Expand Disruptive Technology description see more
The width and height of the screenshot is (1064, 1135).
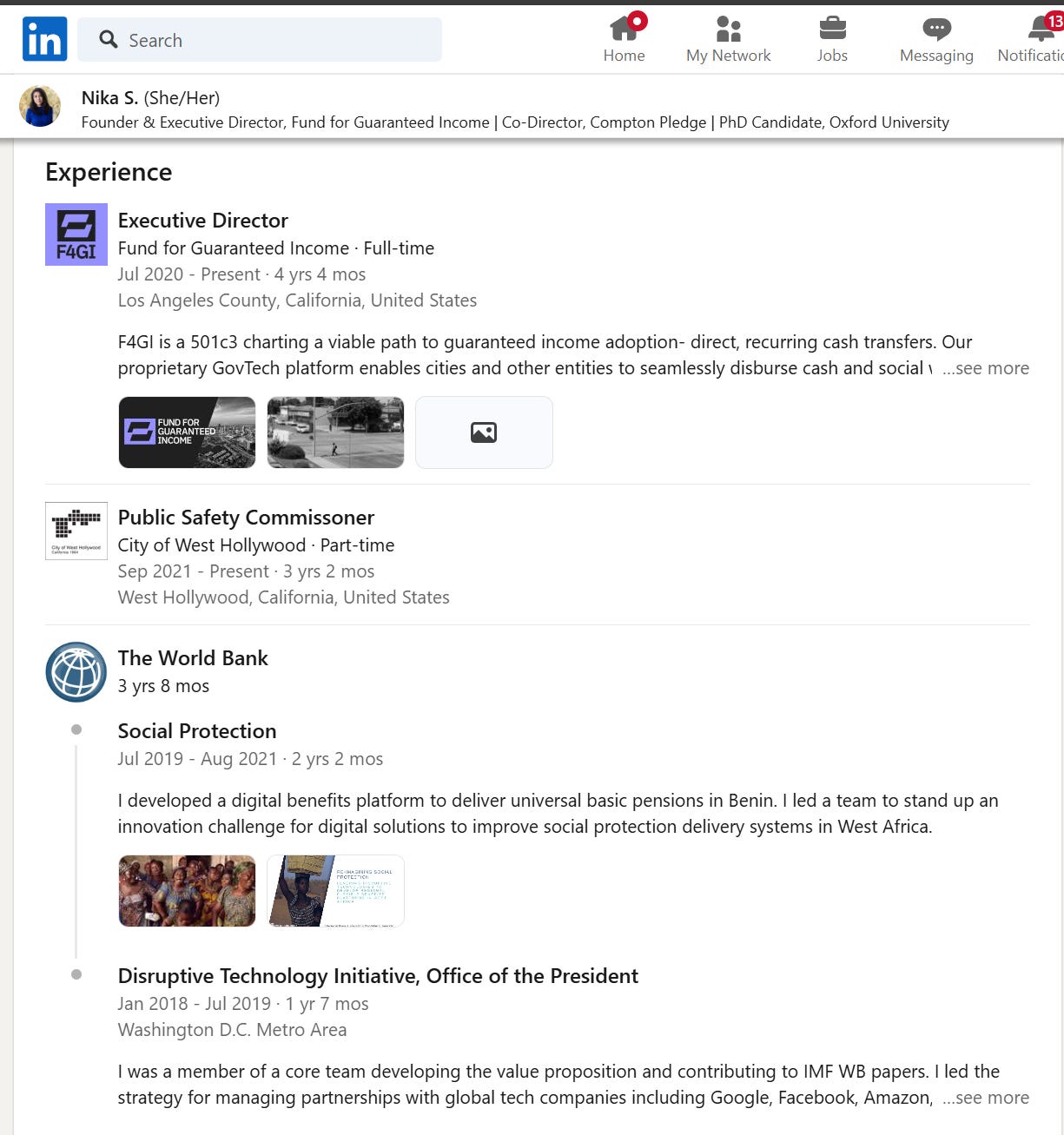[x=986, y=1098]
